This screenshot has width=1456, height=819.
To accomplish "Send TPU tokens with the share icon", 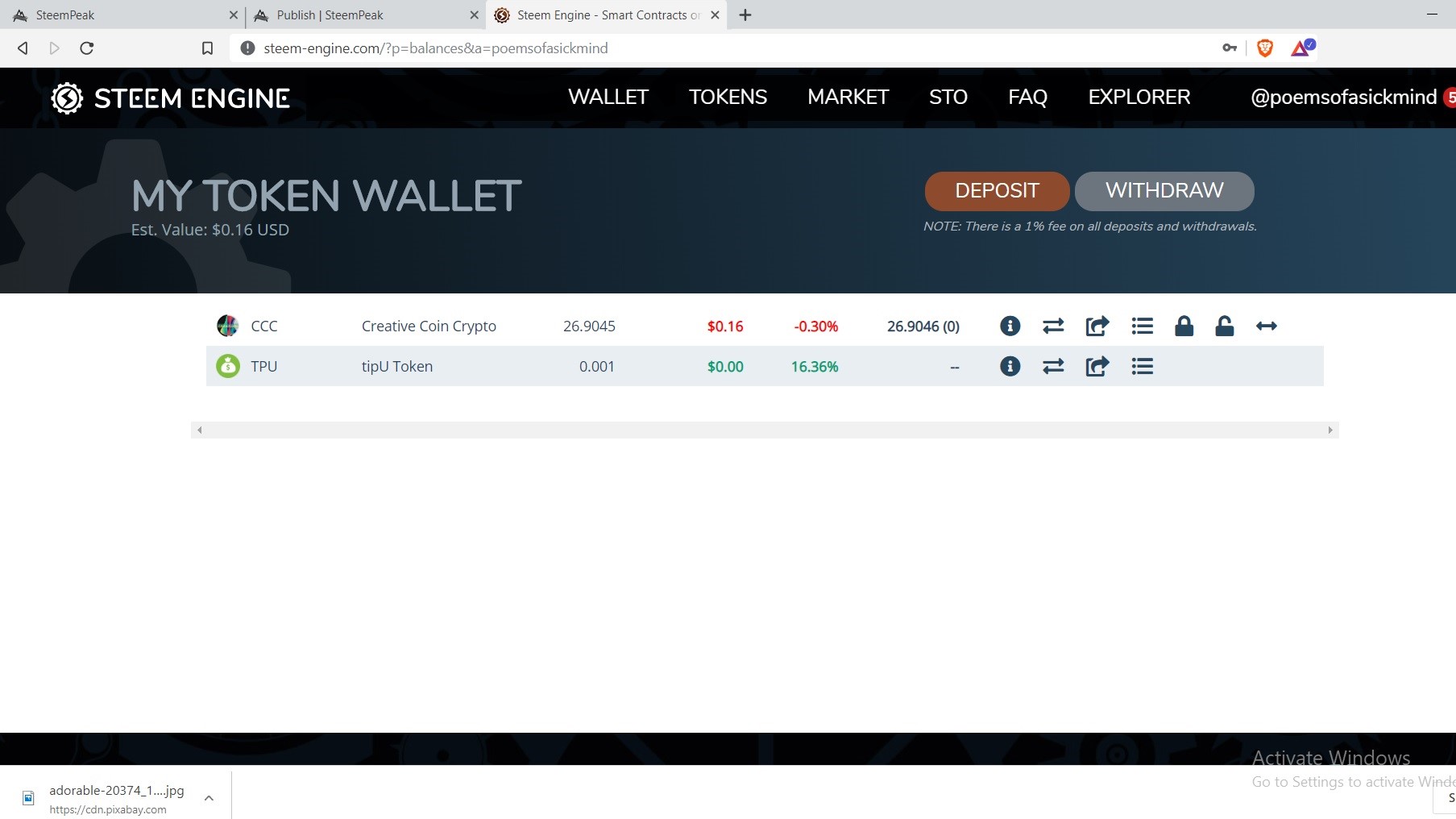I will pos(1097,366).
